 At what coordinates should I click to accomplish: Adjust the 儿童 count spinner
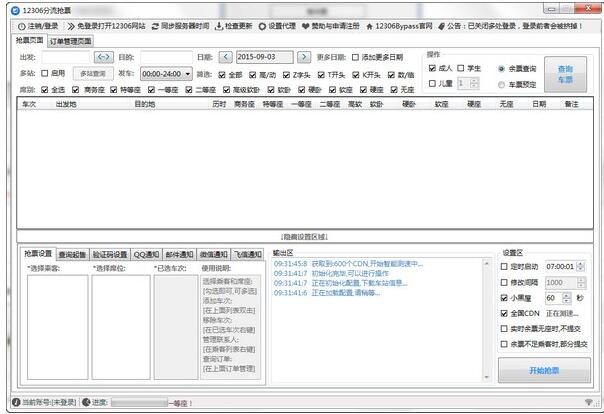[x=475, y=83]
